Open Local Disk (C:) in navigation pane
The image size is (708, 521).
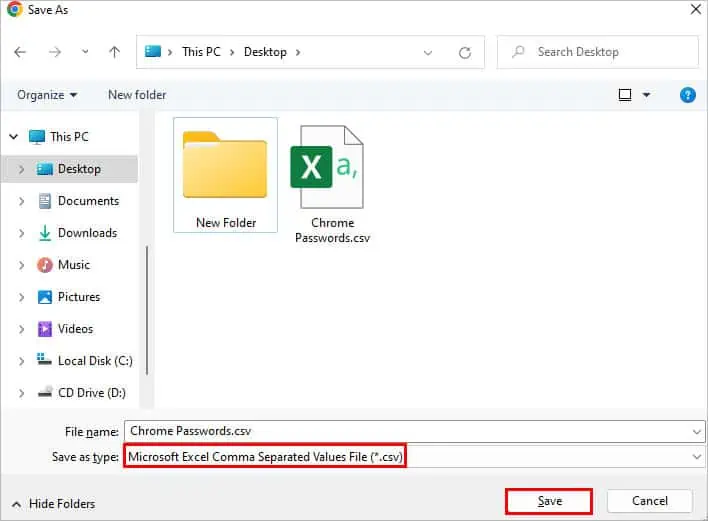click(x=85, y=361)
